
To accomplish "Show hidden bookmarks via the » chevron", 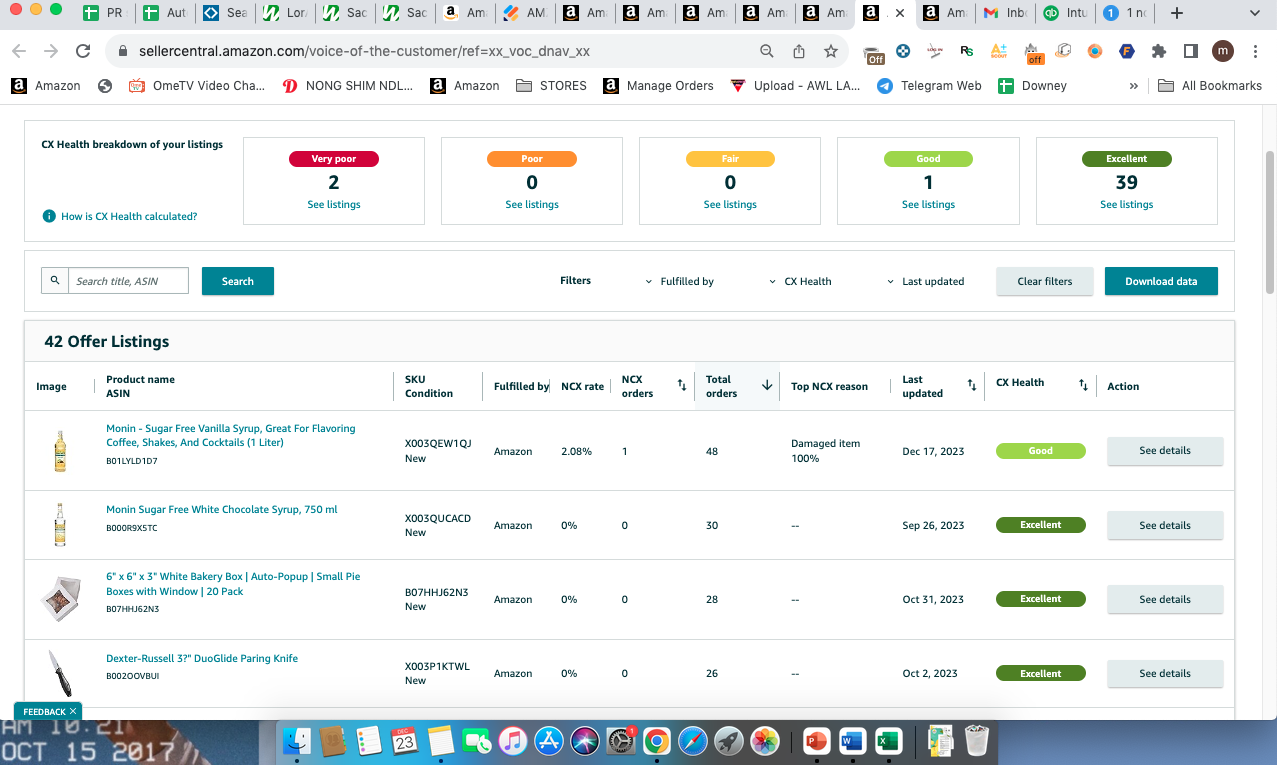I will 1133,86.
